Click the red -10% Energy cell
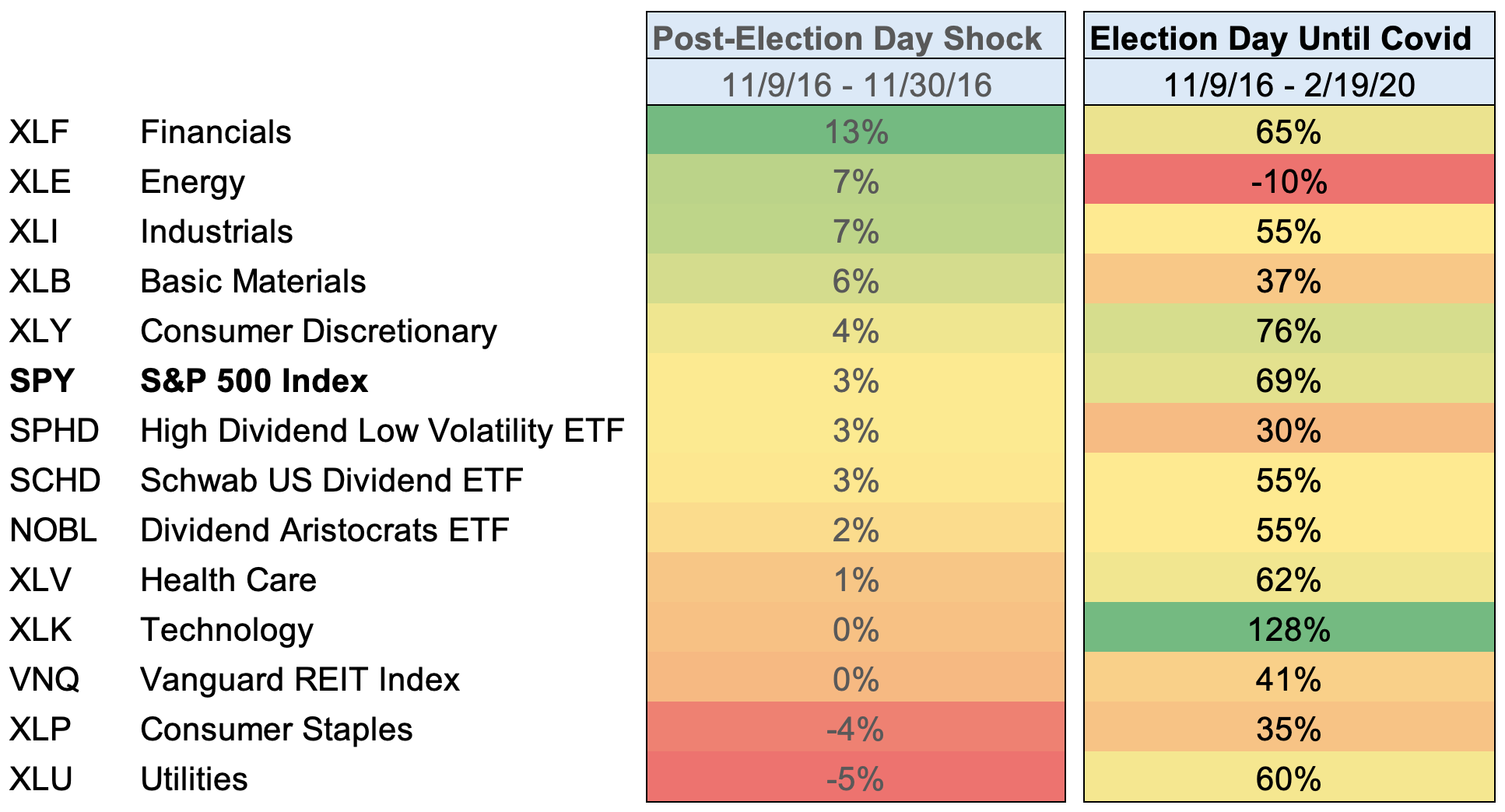Viewport: 1505px width, 812px height. [x=1289, y=181]
